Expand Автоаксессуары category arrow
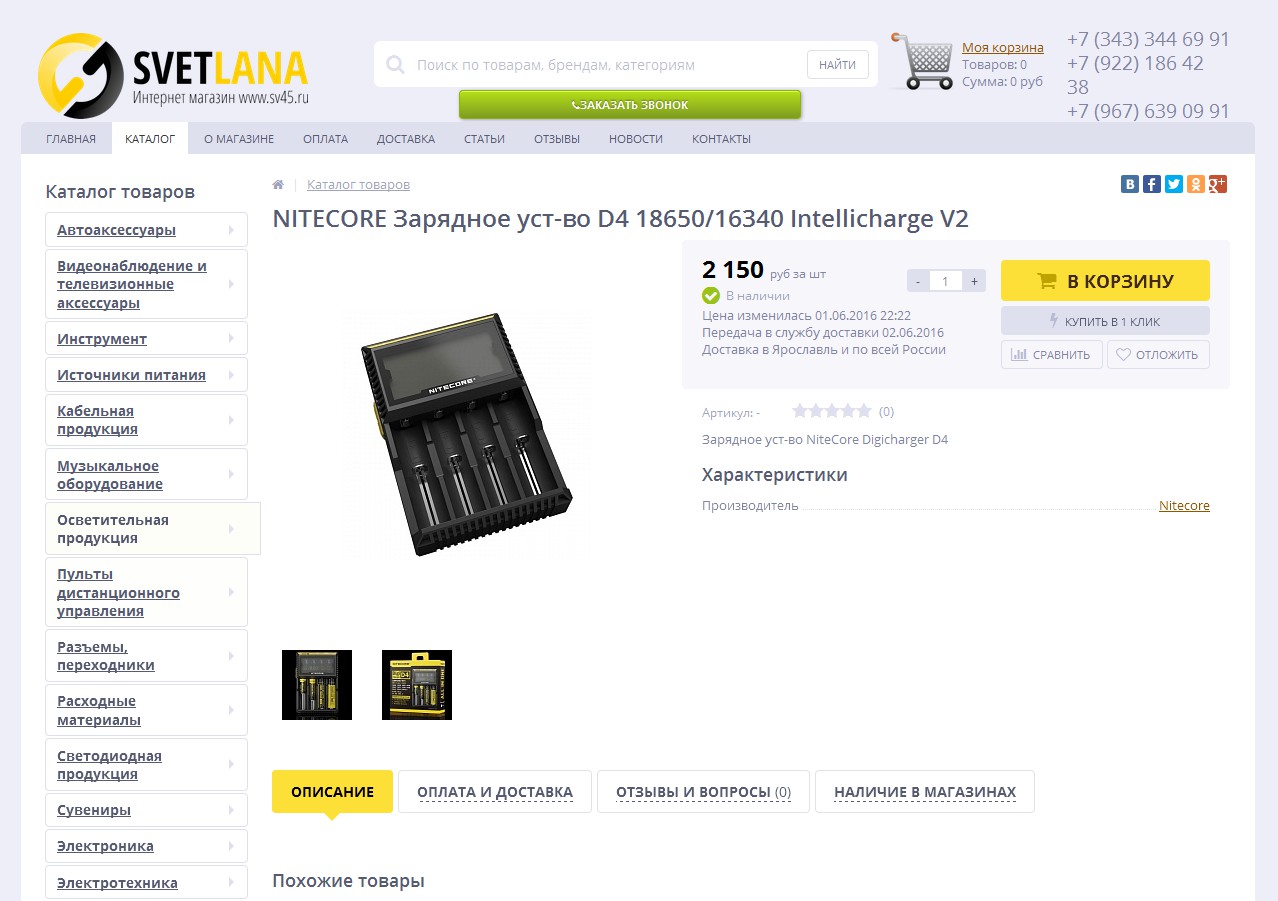The width and height of the screenshot is (1278, 901). tap(231, 230)
